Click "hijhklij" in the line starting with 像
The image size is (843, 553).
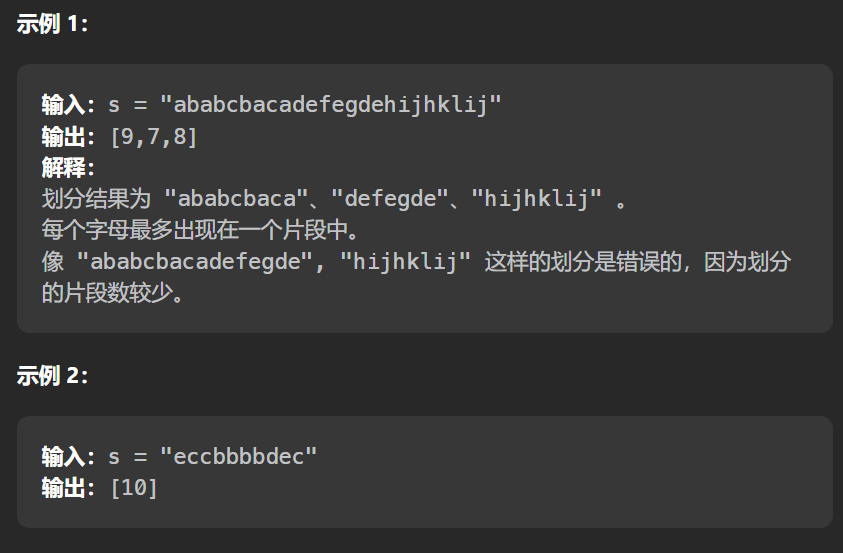click(x=405, y=262)
